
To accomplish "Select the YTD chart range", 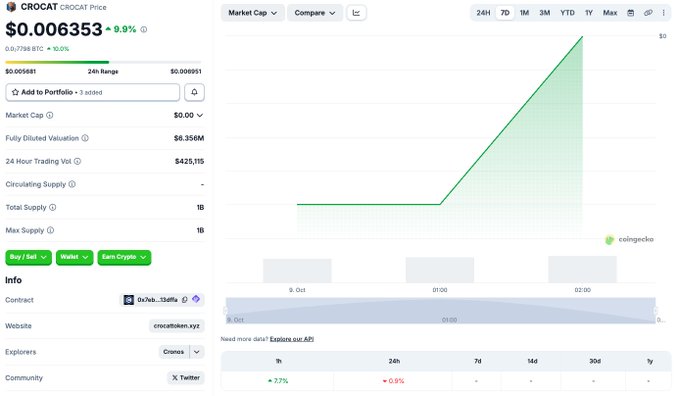I will (x=567, y=13).
